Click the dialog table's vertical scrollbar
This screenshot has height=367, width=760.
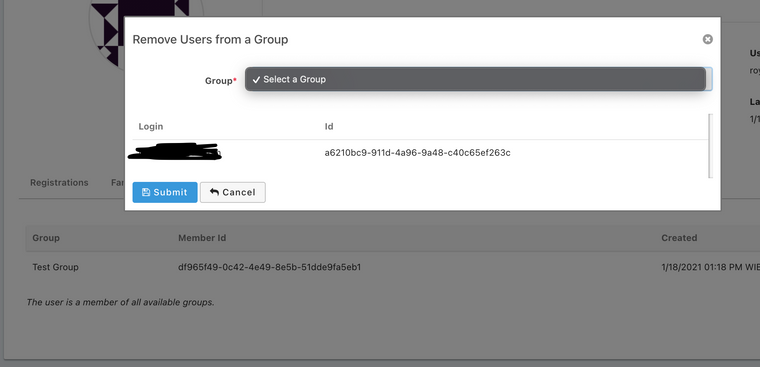click(710, 145)
